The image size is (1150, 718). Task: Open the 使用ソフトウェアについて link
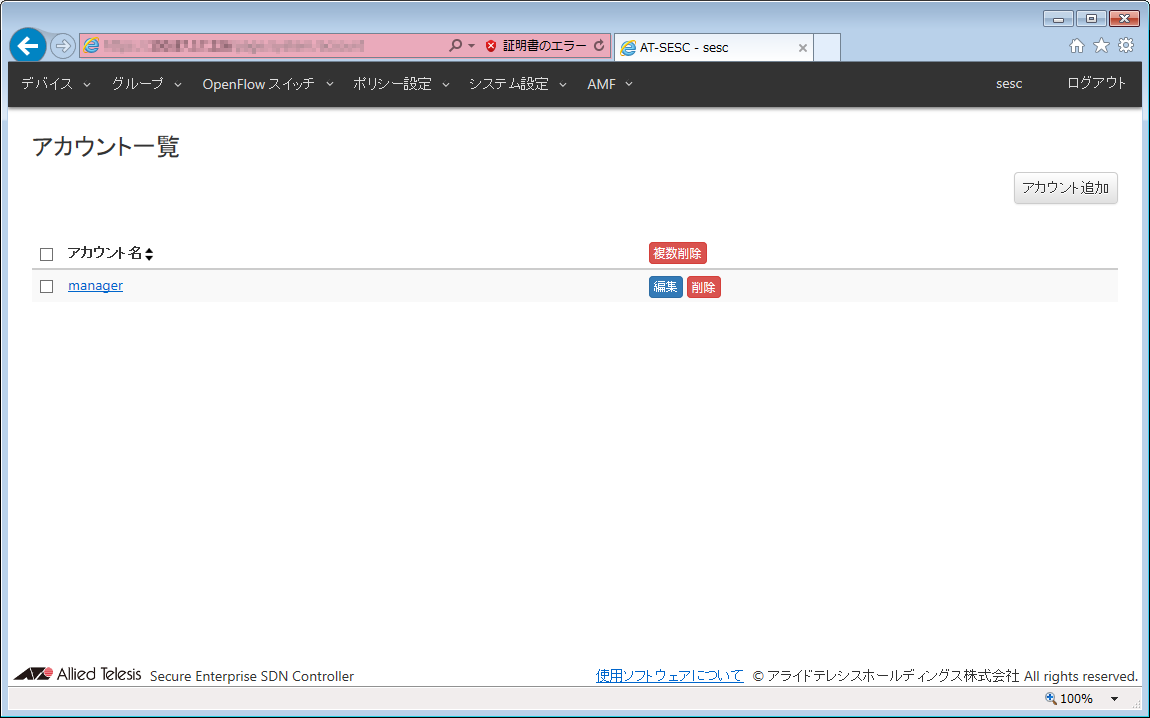[x=670, y=675]
